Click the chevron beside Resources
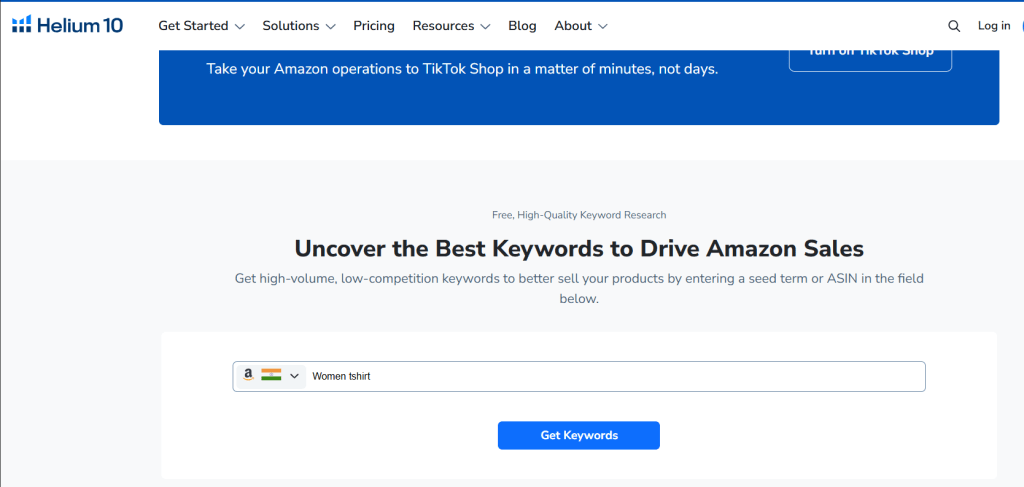 point(485,27)
